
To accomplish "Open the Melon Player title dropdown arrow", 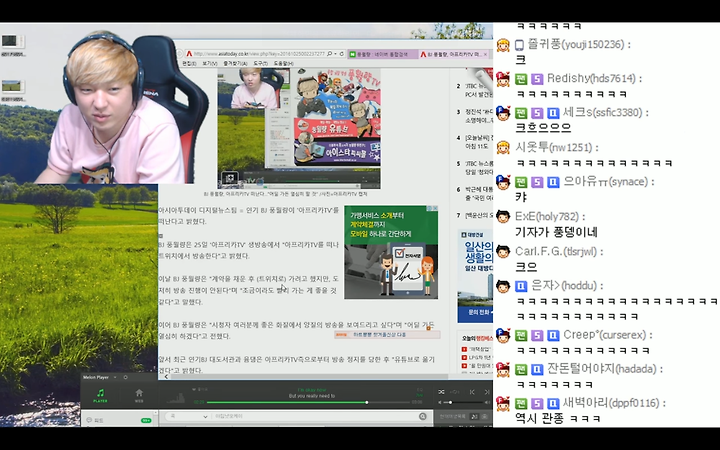I will pos(115,377).
